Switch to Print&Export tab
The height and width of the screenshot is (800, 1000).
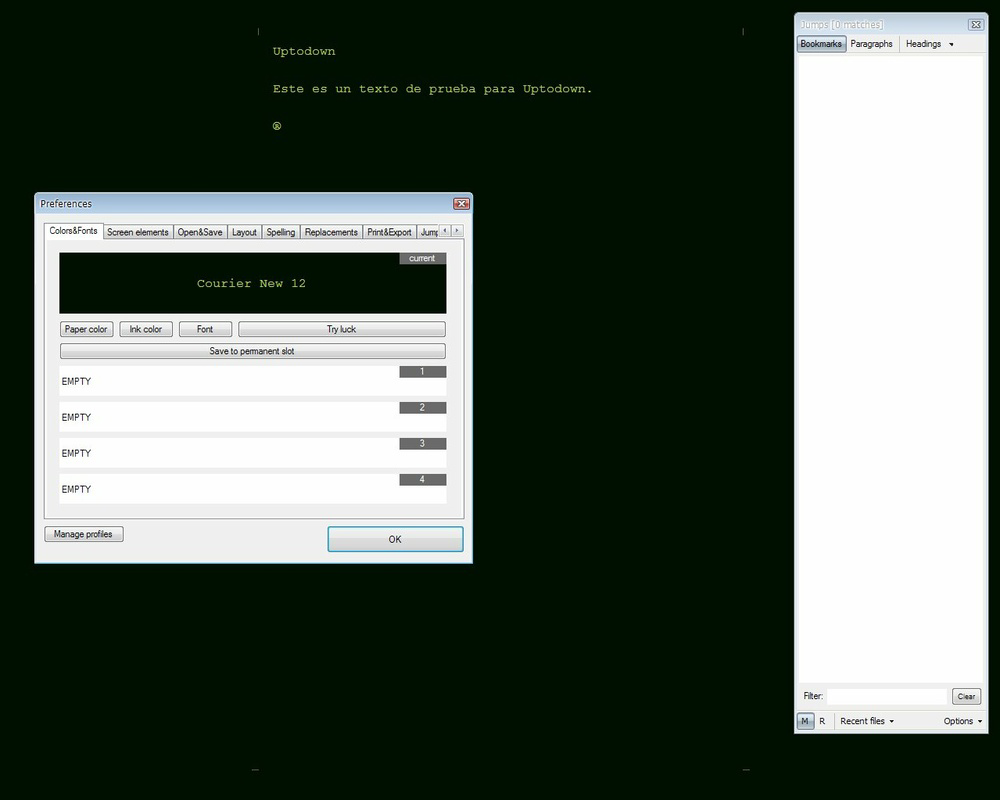click(389, 232)
